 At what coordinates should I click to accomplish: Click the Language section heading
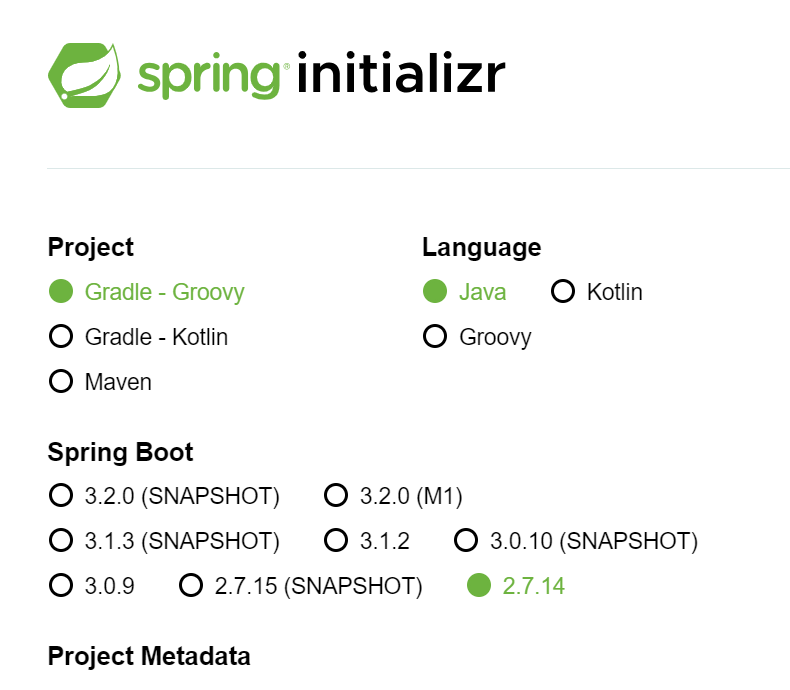[x=481, y=247]
